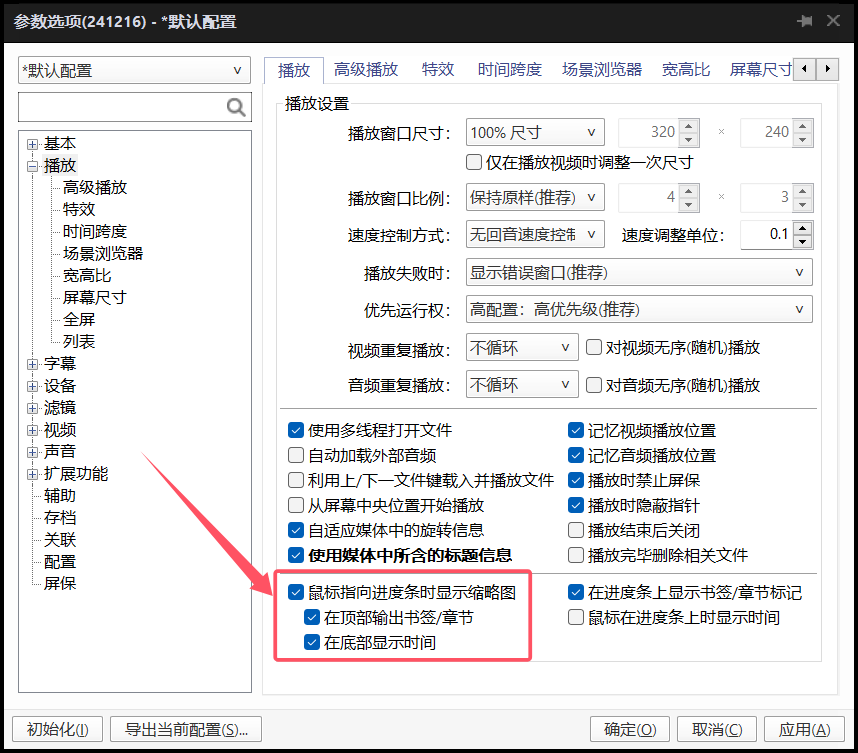
Task: Uncheck 播放时隐蔽指针
Action: [x=576, y=505]
